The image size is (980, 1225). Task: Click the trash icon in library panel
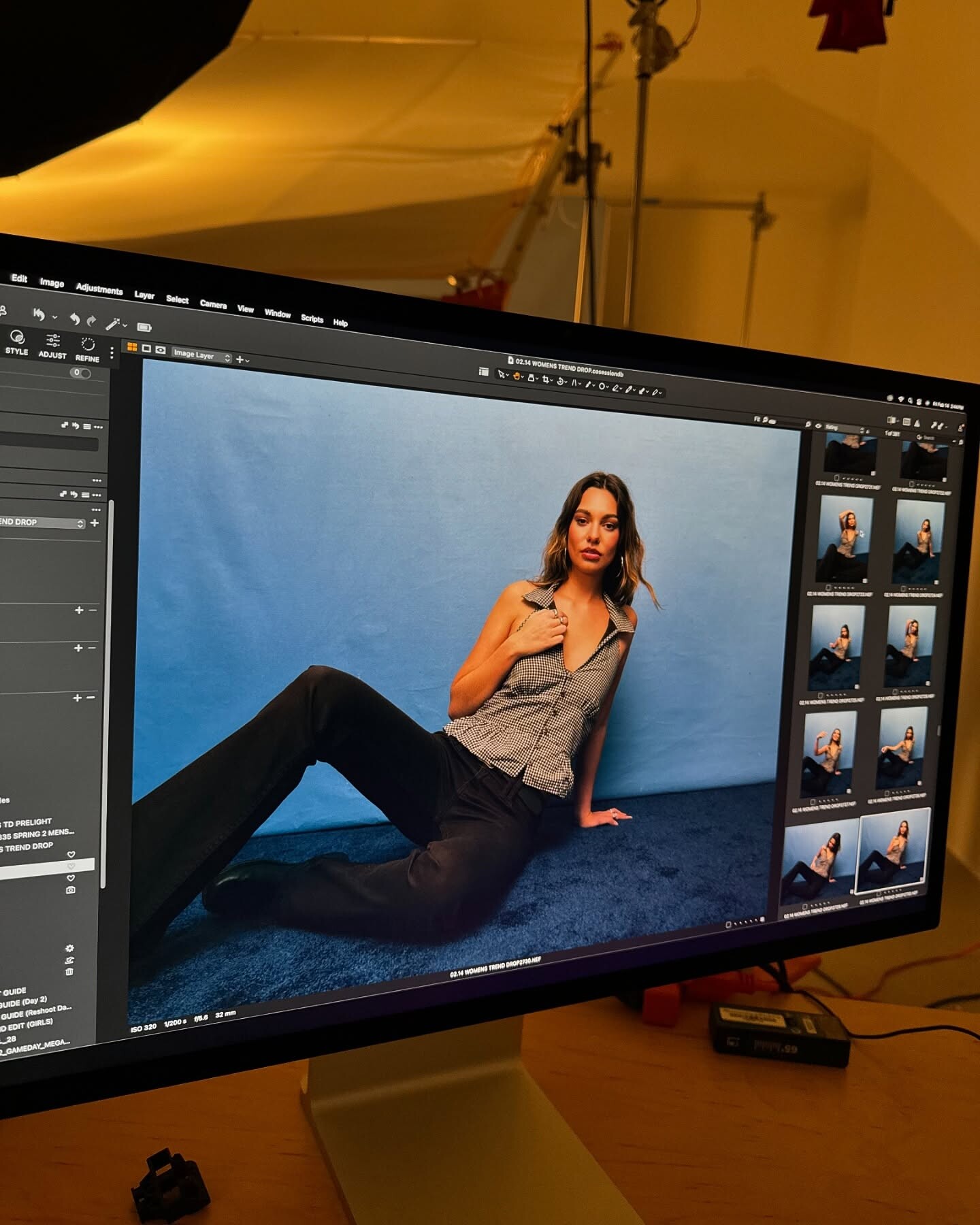point(69,972)
